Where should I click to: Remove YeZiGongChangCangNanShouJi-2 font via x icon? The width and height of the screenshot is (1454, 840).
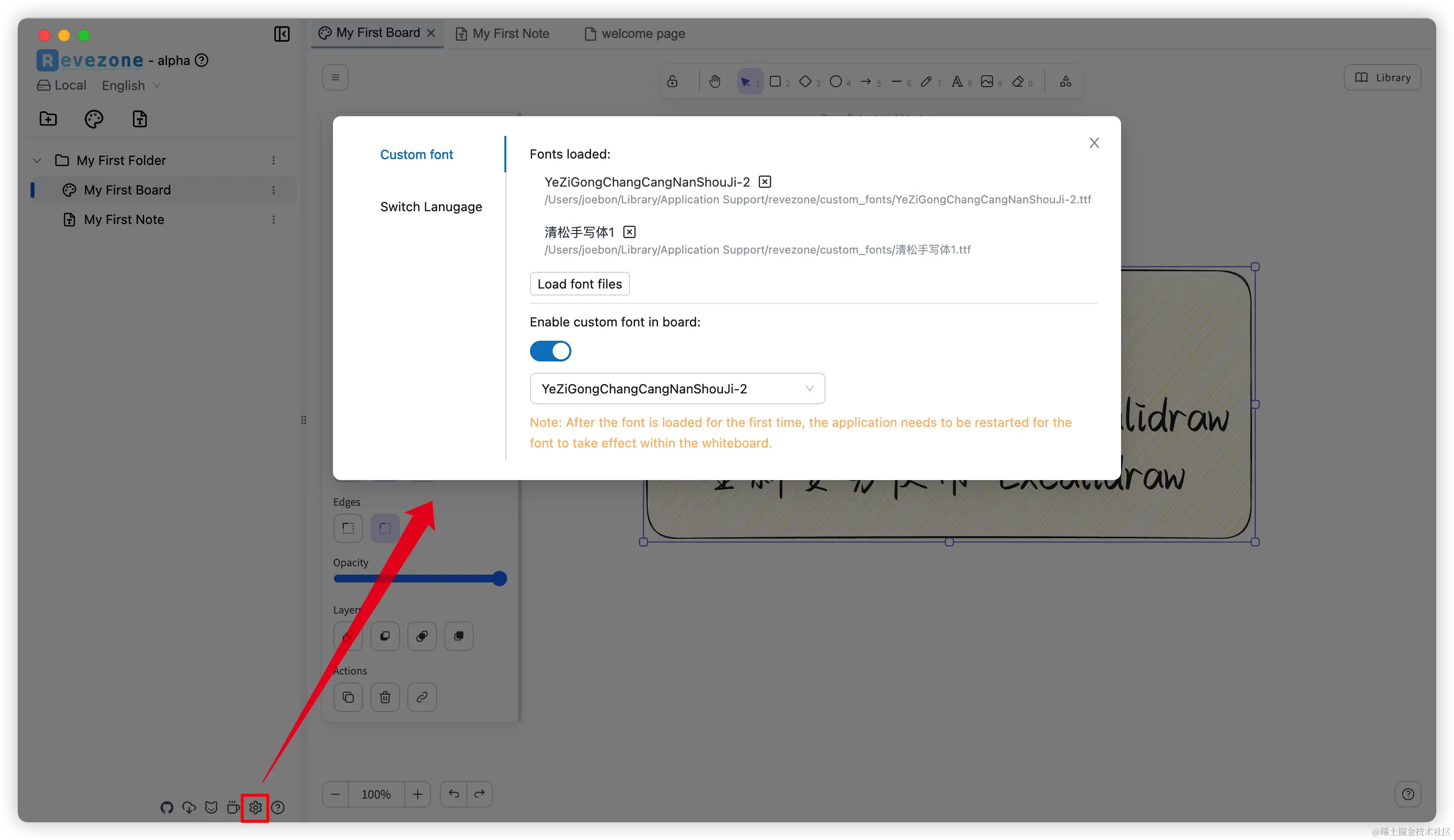pyautogui.click(x=764, y=182)
